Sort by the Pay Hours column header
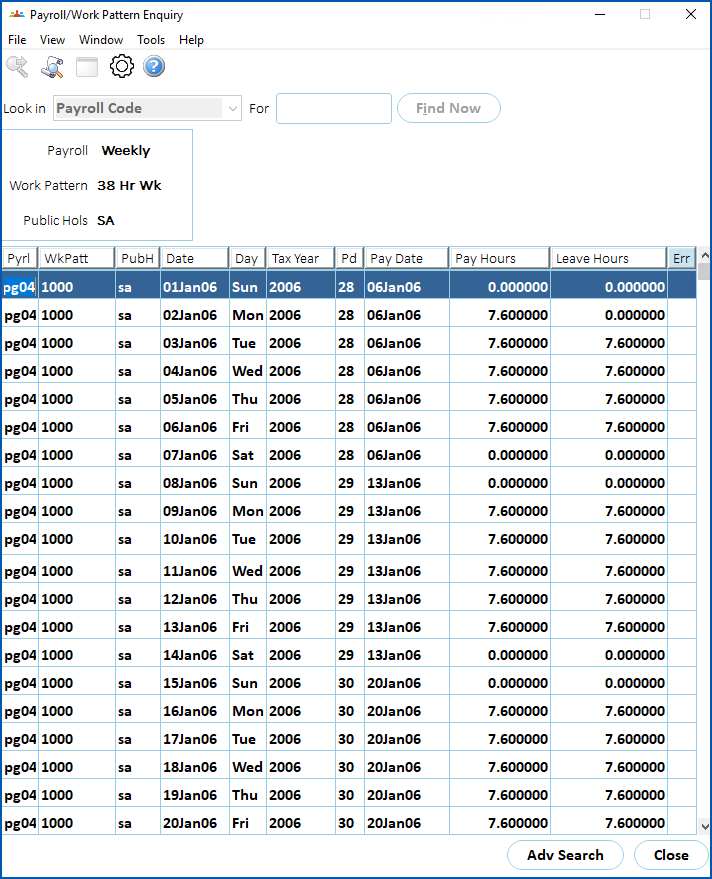 pos(499,258)
